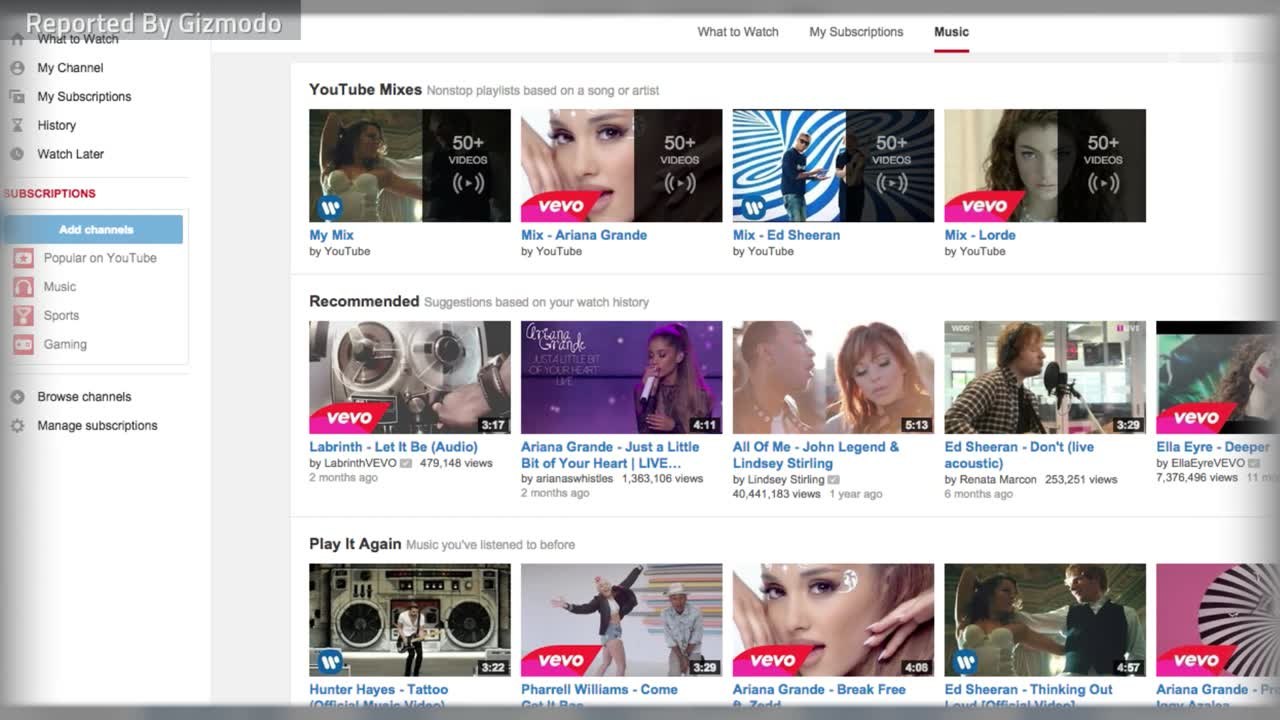Image resolution: width=1280 pixels, height=720 pixels.
Task: Play the Labrinth Let It Be thumbnail
Action: click(410, 377)
